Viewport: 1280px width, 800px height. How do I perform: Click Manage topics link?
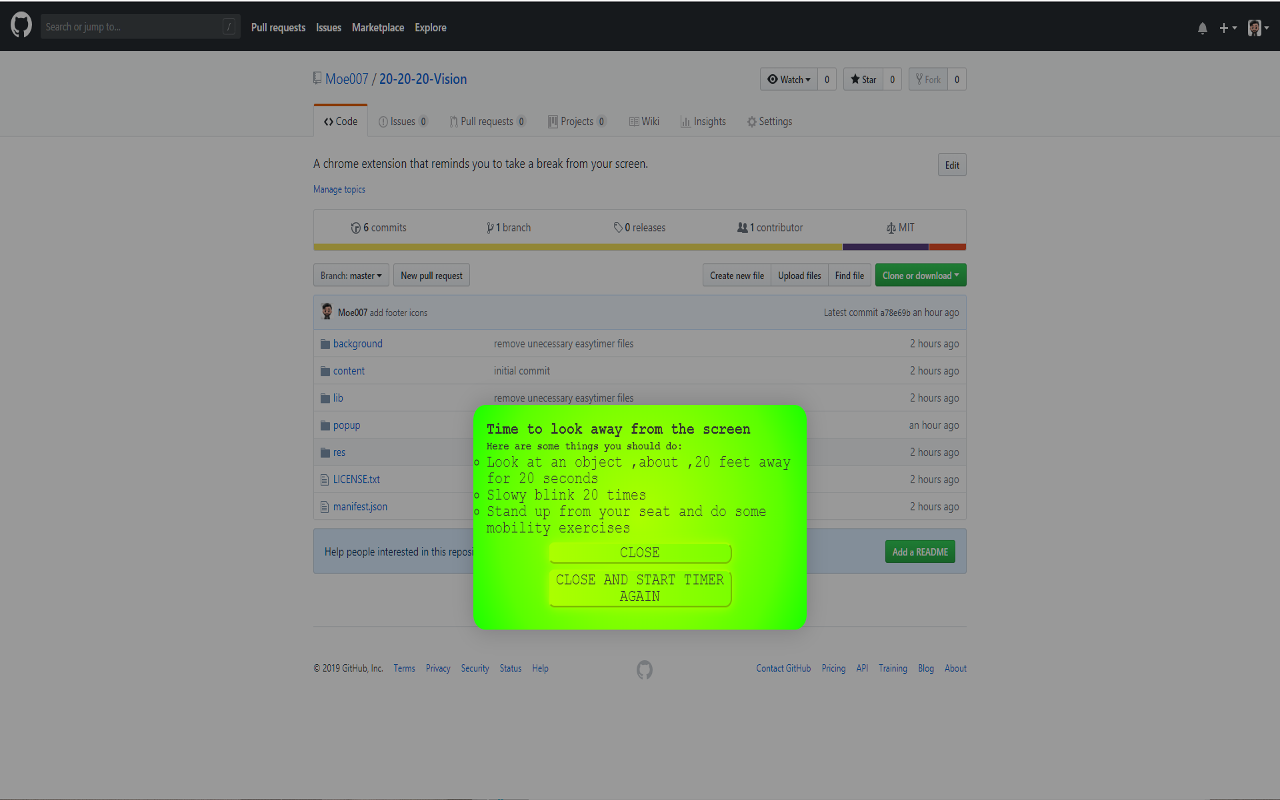click(339, 189)
